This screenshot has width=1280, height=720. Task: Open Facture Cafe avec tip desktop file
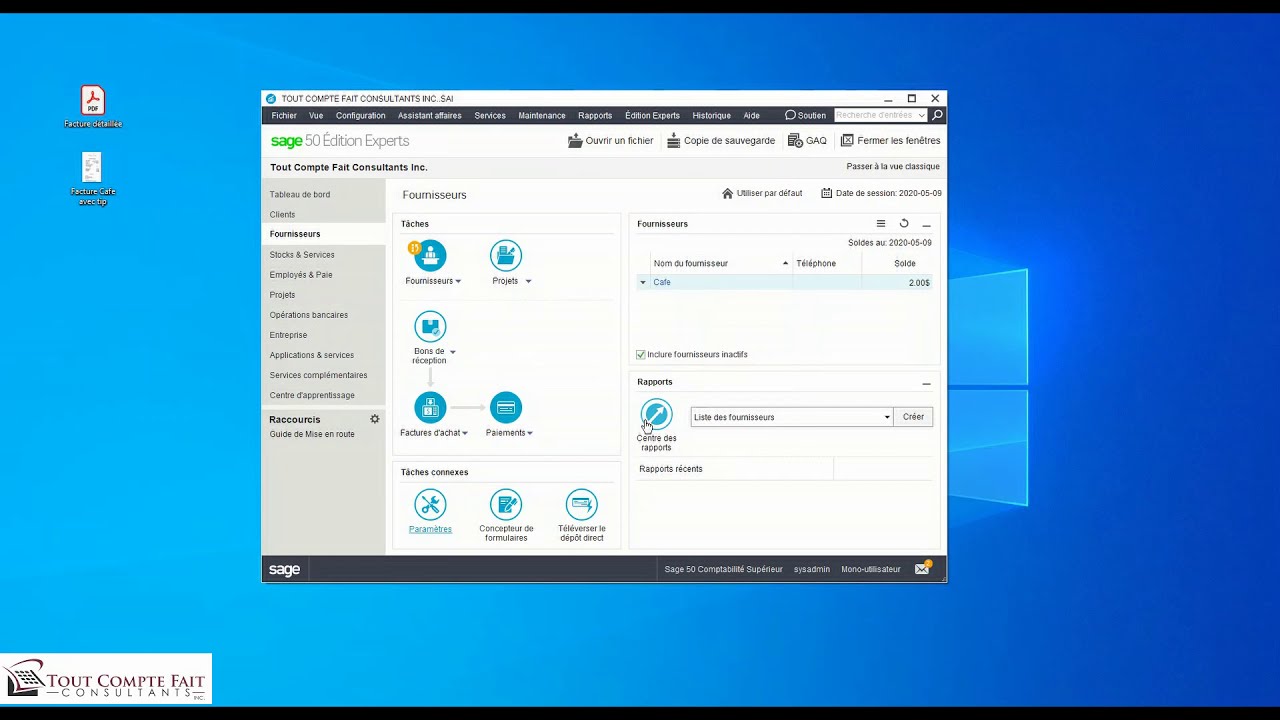point(93,179)
